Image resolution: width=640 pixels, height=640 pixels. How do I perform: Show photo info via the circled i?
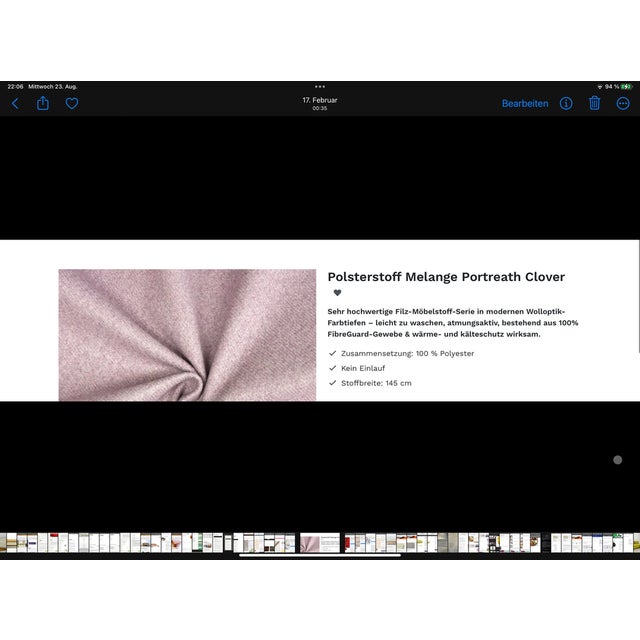click(x=566, y=103)
